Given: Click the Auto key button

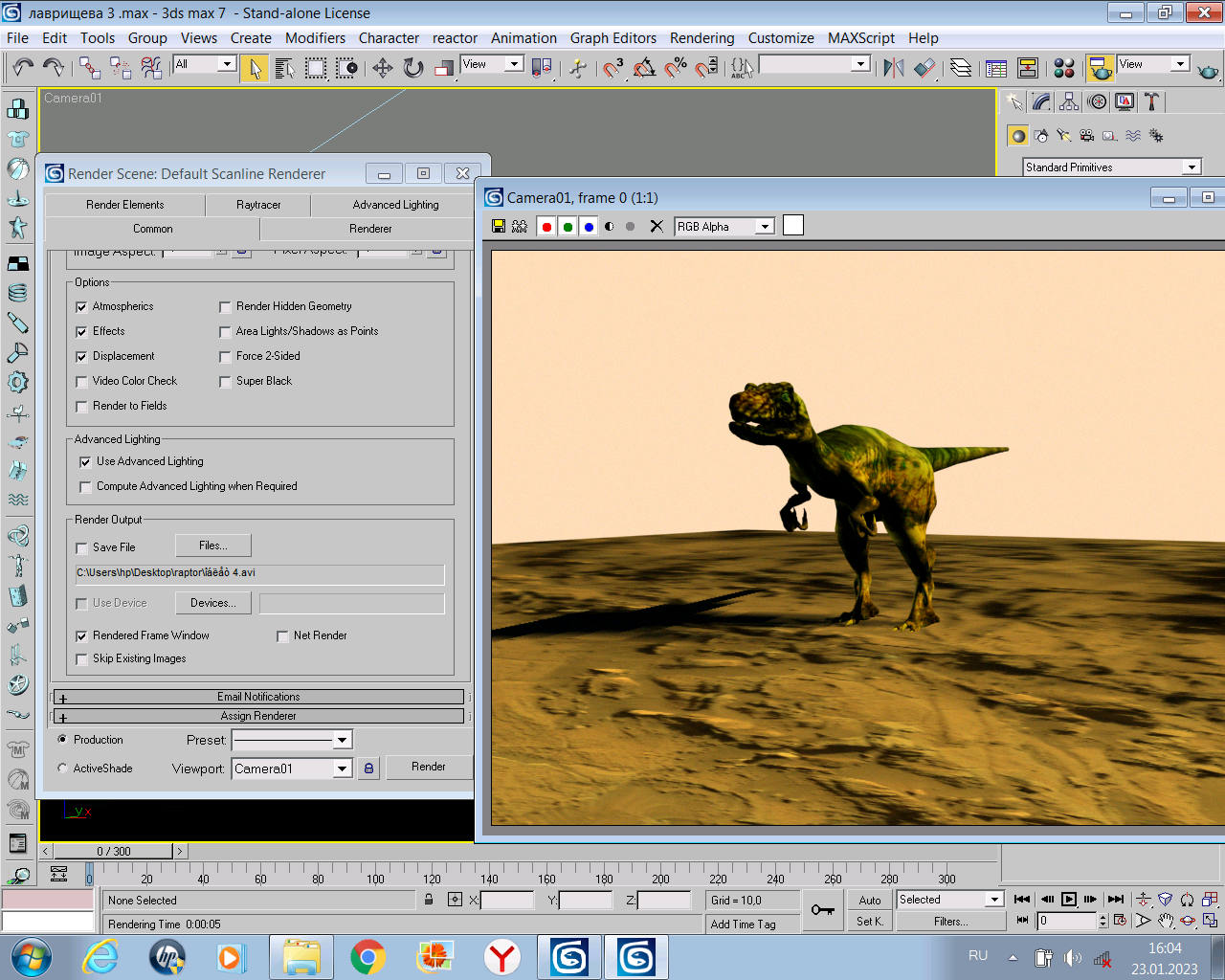Looking at the screenshot, I should (870, 900).
